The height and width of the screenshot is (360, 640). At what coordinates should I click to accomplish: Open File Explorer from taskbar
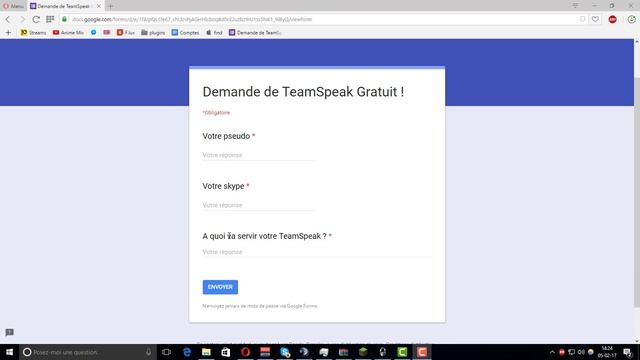point(206,352)
